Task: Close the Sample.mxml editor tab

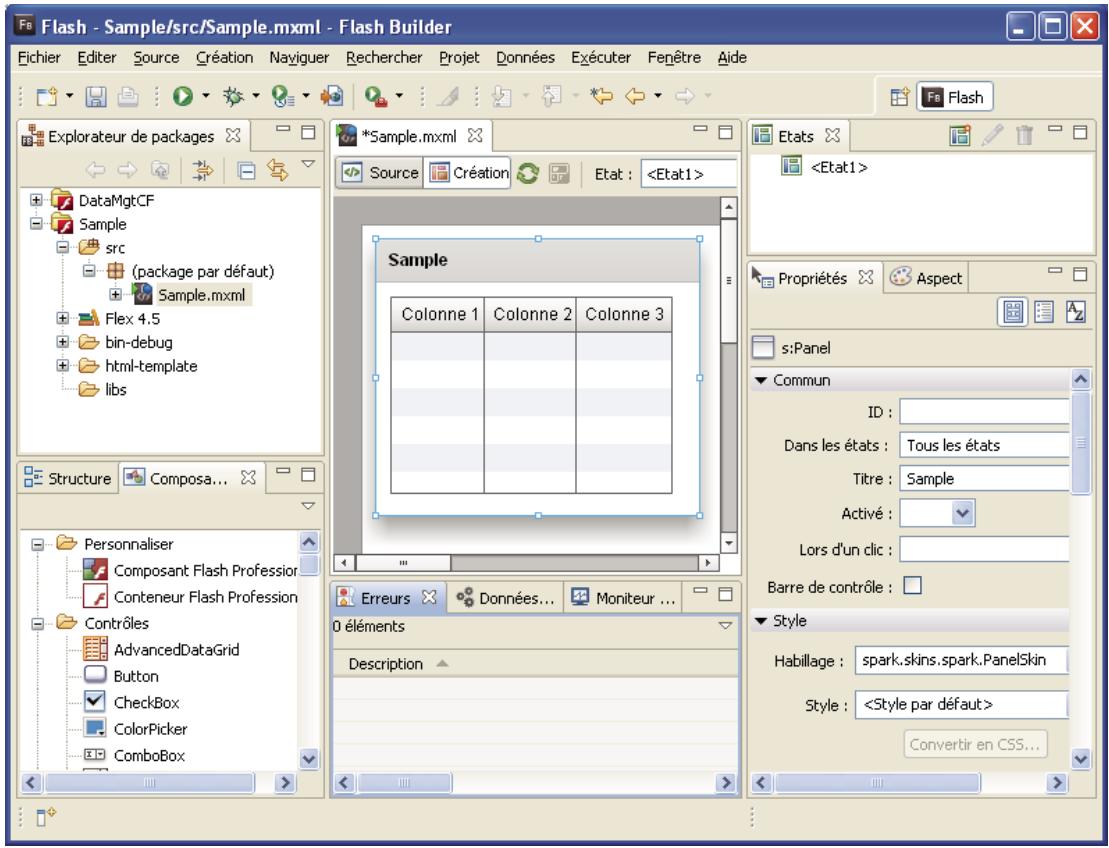Action: tap(475, 134)
